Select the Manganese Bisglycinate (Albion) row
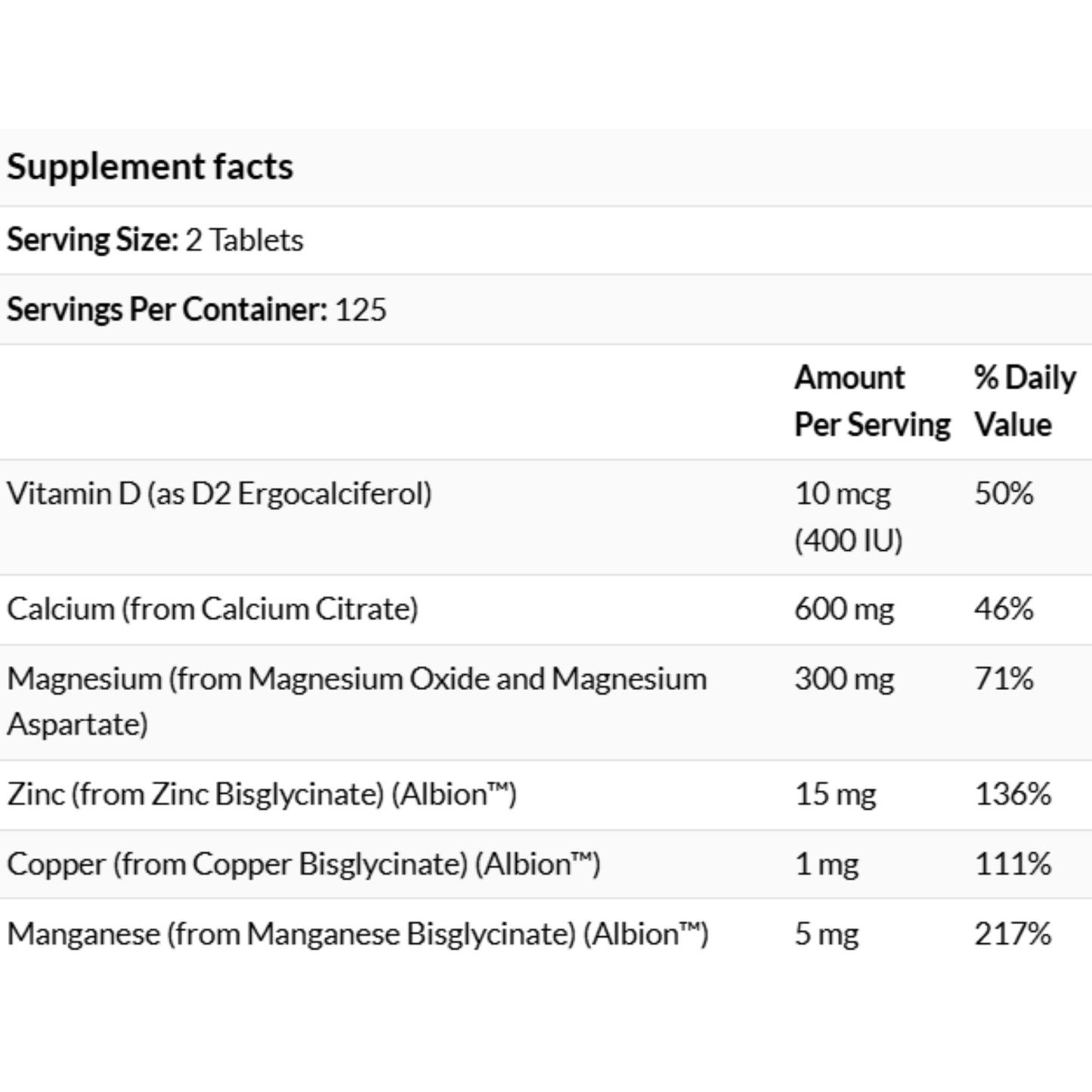Screen dimensions: 1092x1092 (x=546, y=934)
